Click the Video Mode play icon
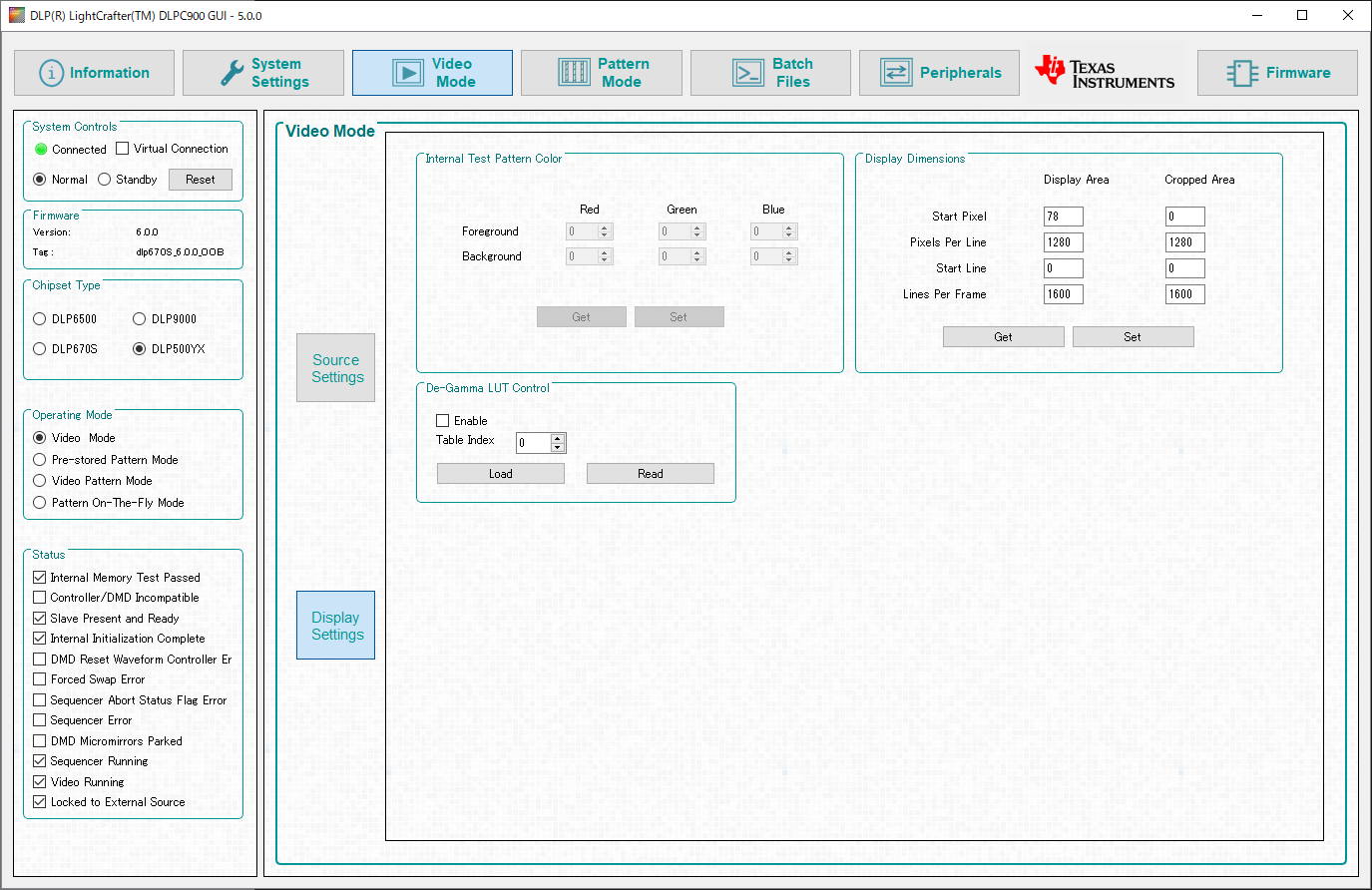The height and width of the screenshot is (890, 1372). (408, 73)
